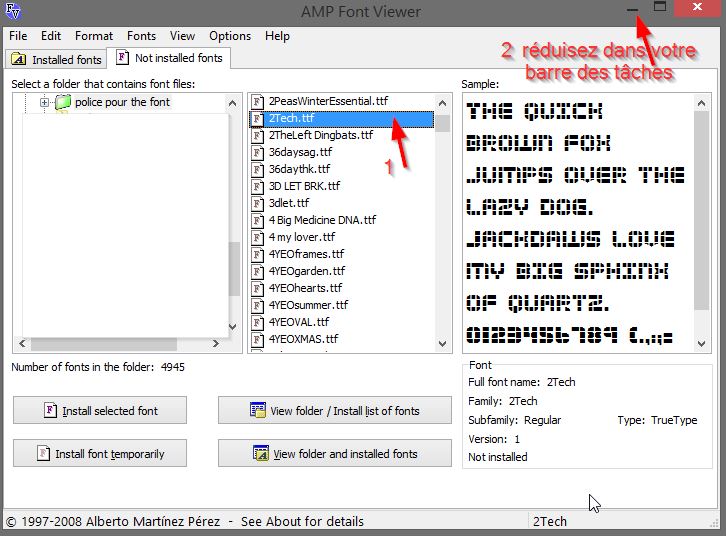Open the Fonts menu

click(141, 36)
